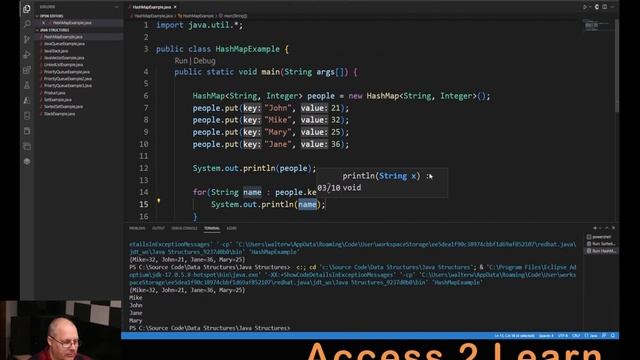Click the editor minimap preview
This screenshot has width=640, height=360.
click(595, 26)
